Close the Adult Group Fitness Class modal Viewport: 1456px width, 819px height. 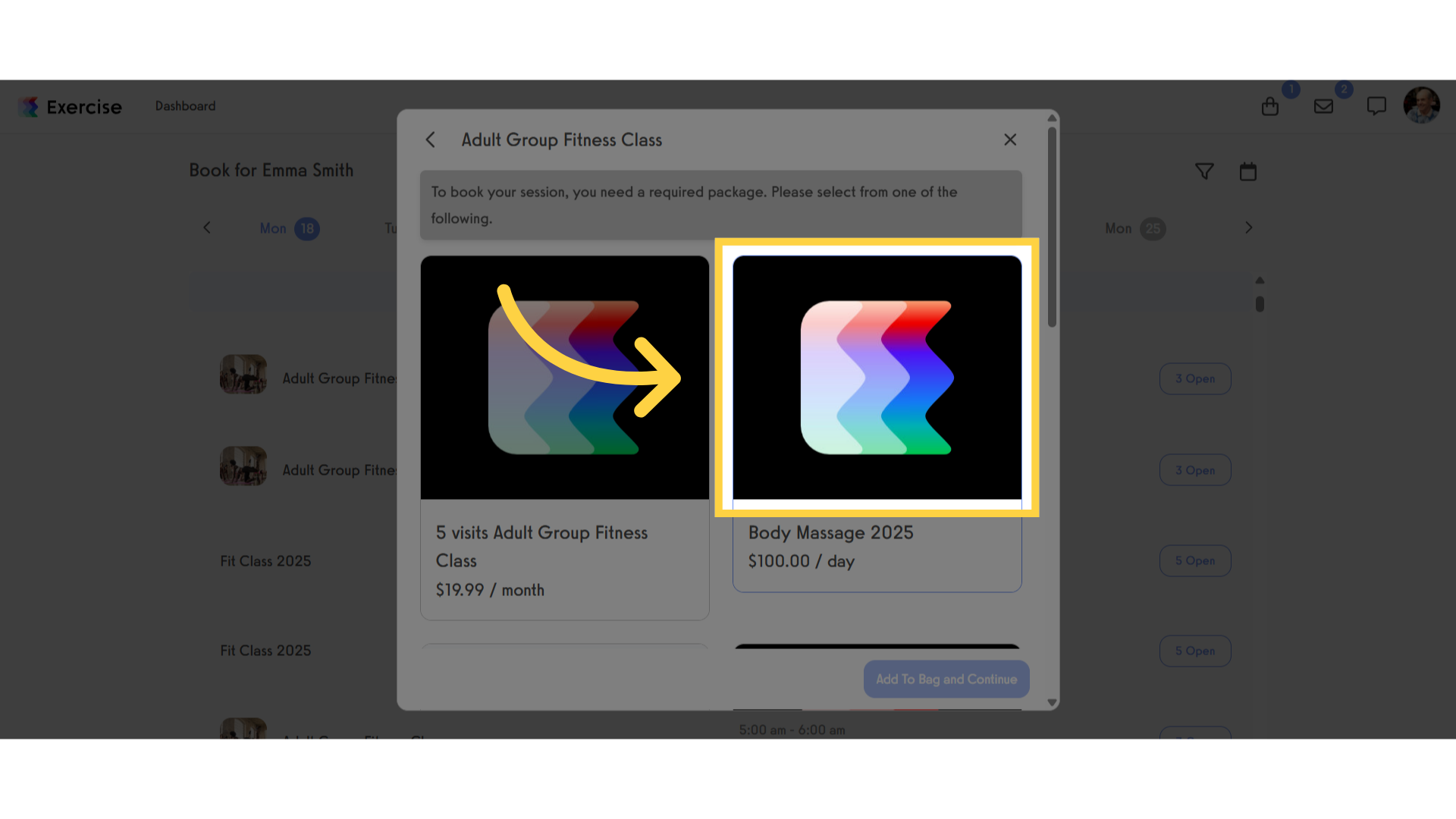[1010, 140]
